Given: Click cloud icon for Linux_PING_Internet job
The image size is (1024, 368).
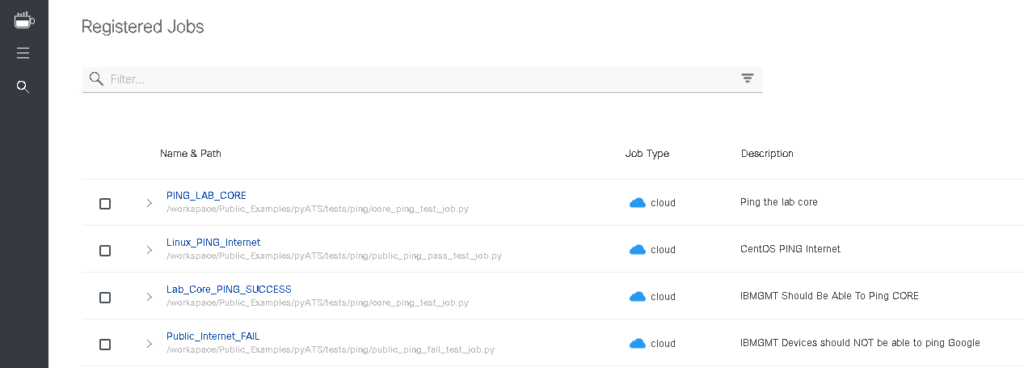Looking at the screenshot, I should tap(637, 250).
